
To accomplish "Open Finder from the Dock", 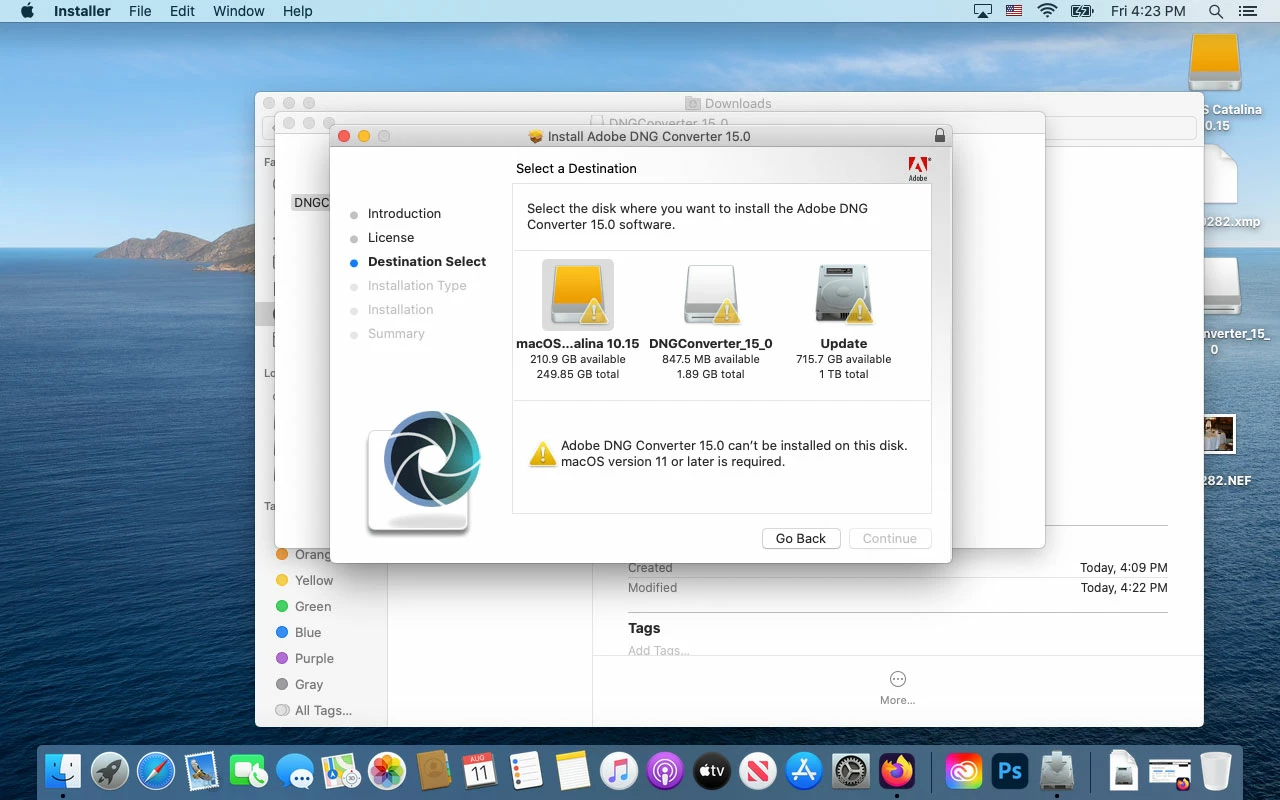I will tap(63, 771).
